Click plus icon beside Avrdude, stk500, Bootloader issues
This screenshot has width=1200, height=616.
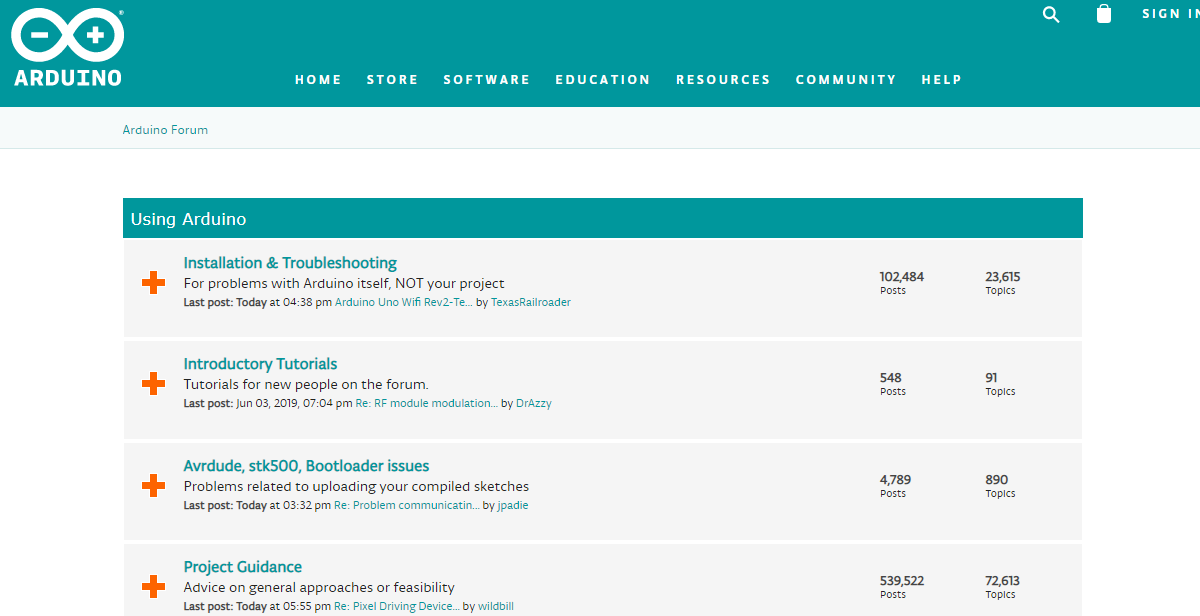(x=153, y=486)
